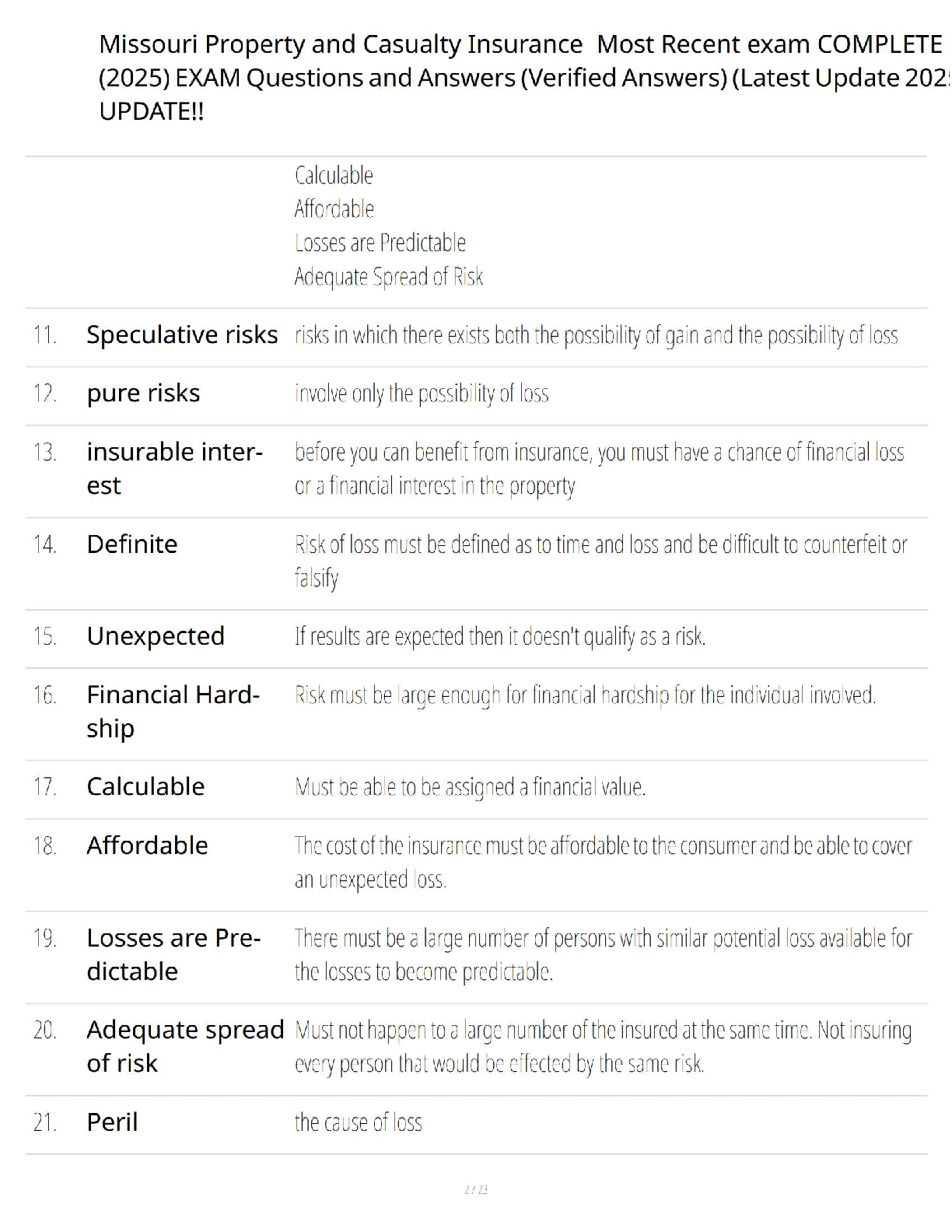The height and width of the screenshot is (1232, 952).
Task: Click the "Adequate spread of risk" term in row 20
Action: pos(184,1045)
